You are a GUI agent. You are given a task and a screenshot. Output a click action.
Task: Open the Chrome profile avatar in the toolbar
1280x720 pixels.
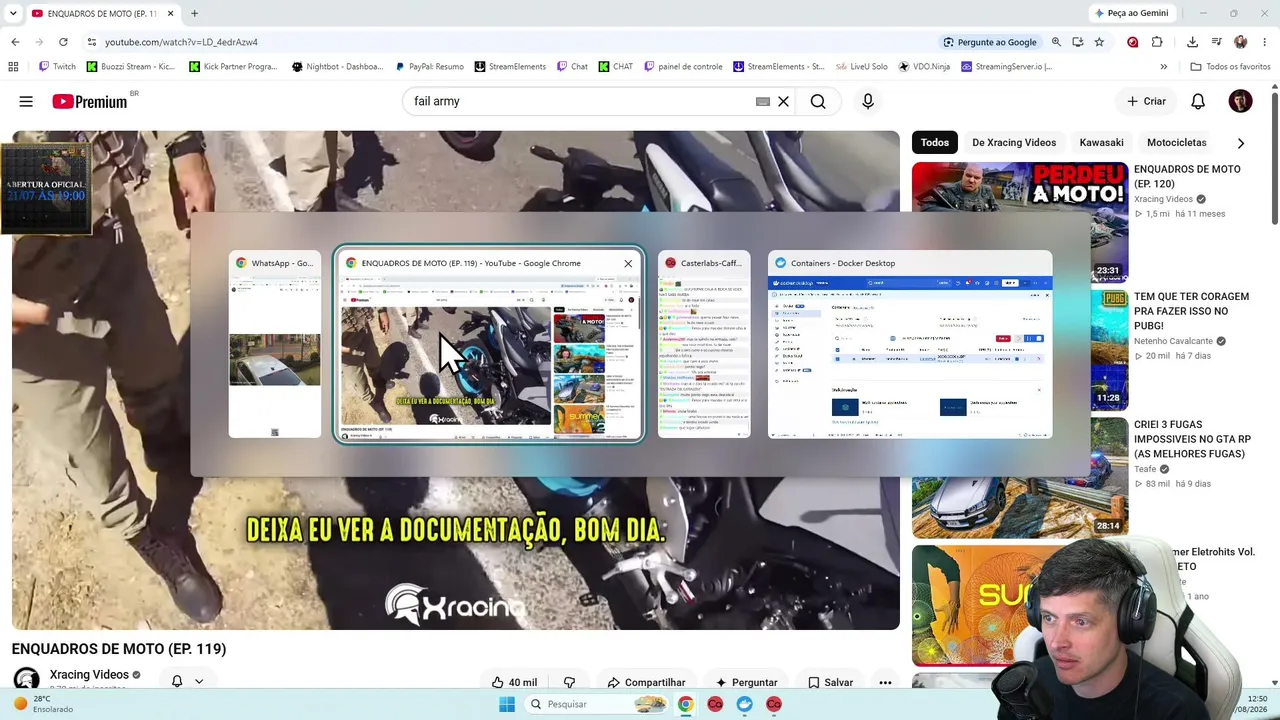(x=1240, y=42)
